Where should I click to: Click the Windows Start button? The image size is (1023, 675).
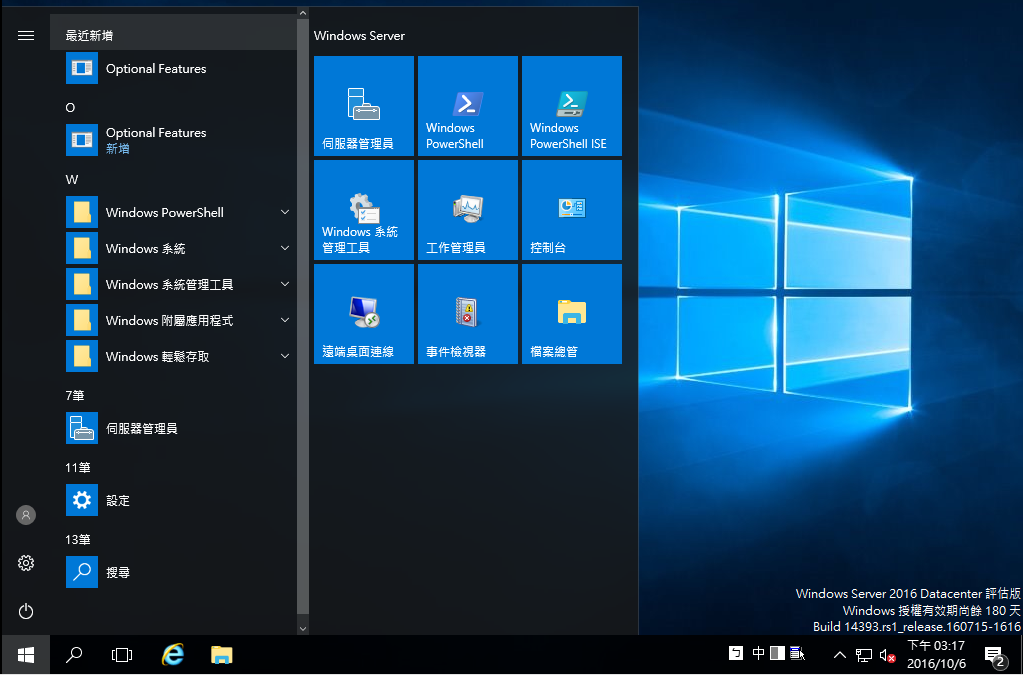point(25,654)
